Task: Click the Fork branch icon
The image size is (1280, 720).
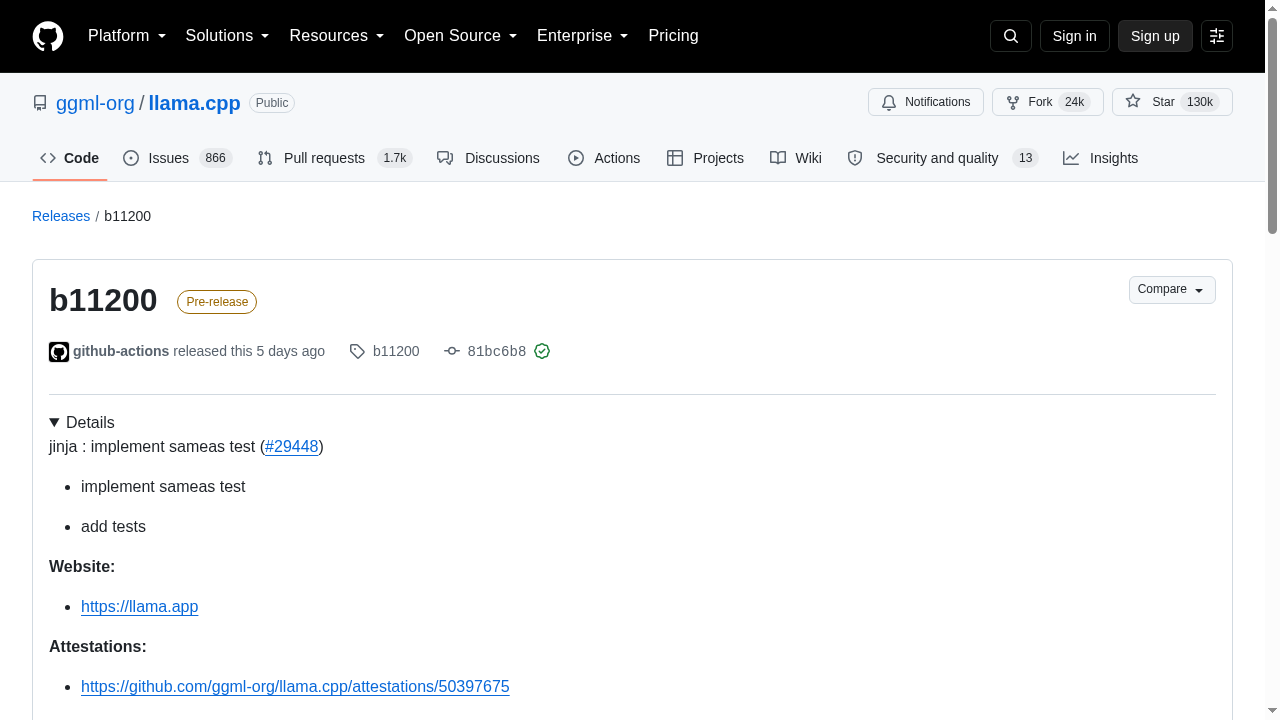Action: coord(1013,102)
